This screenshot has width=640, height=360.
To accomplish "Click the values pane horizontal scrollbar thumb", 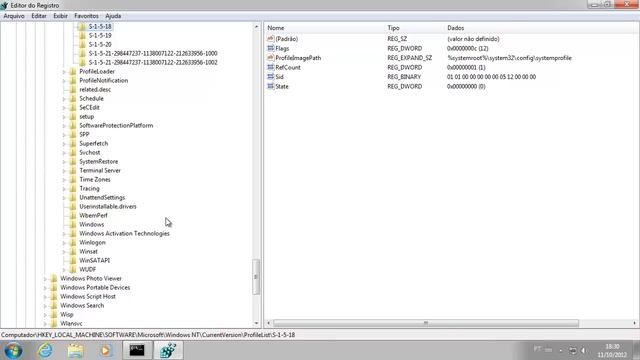I will [x=426, y=323].
